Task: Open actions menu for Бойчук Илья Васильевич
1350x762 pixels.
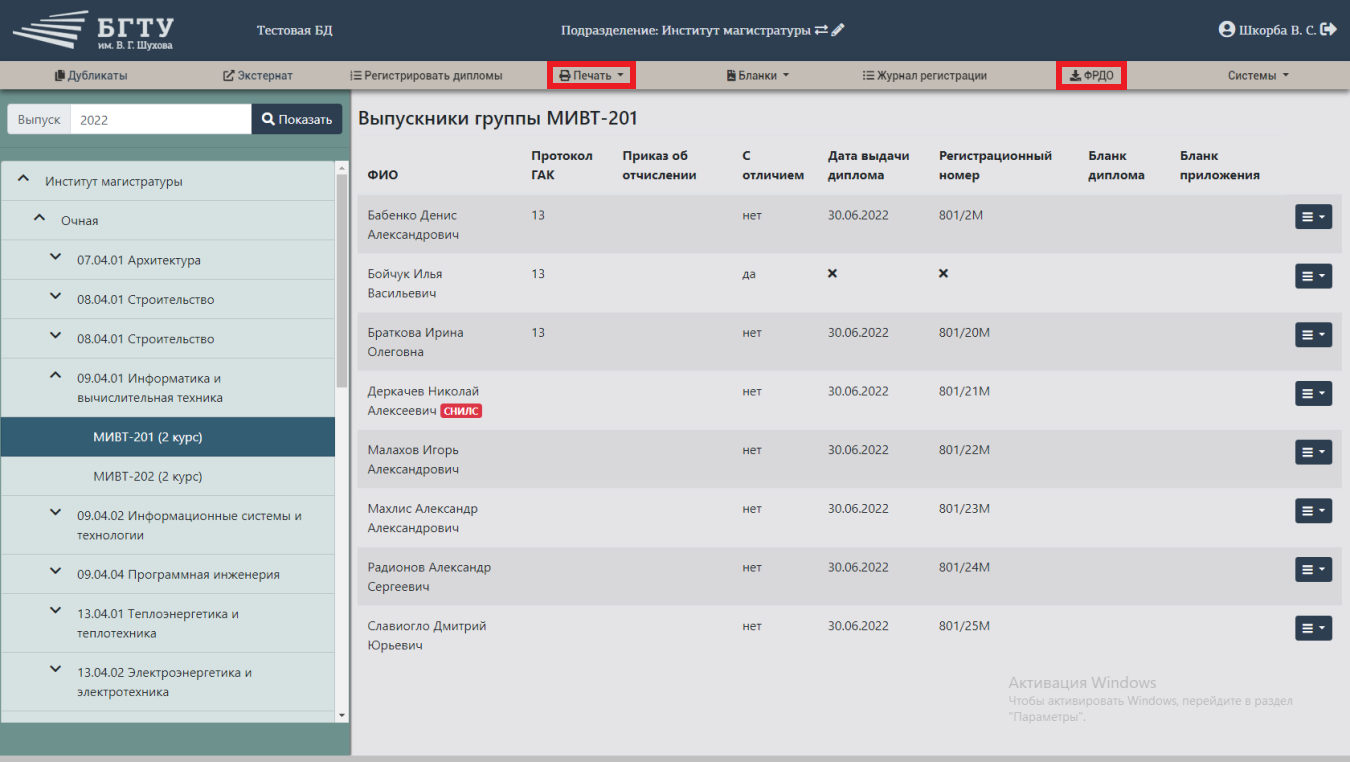Action: (x=1313, y=276)
